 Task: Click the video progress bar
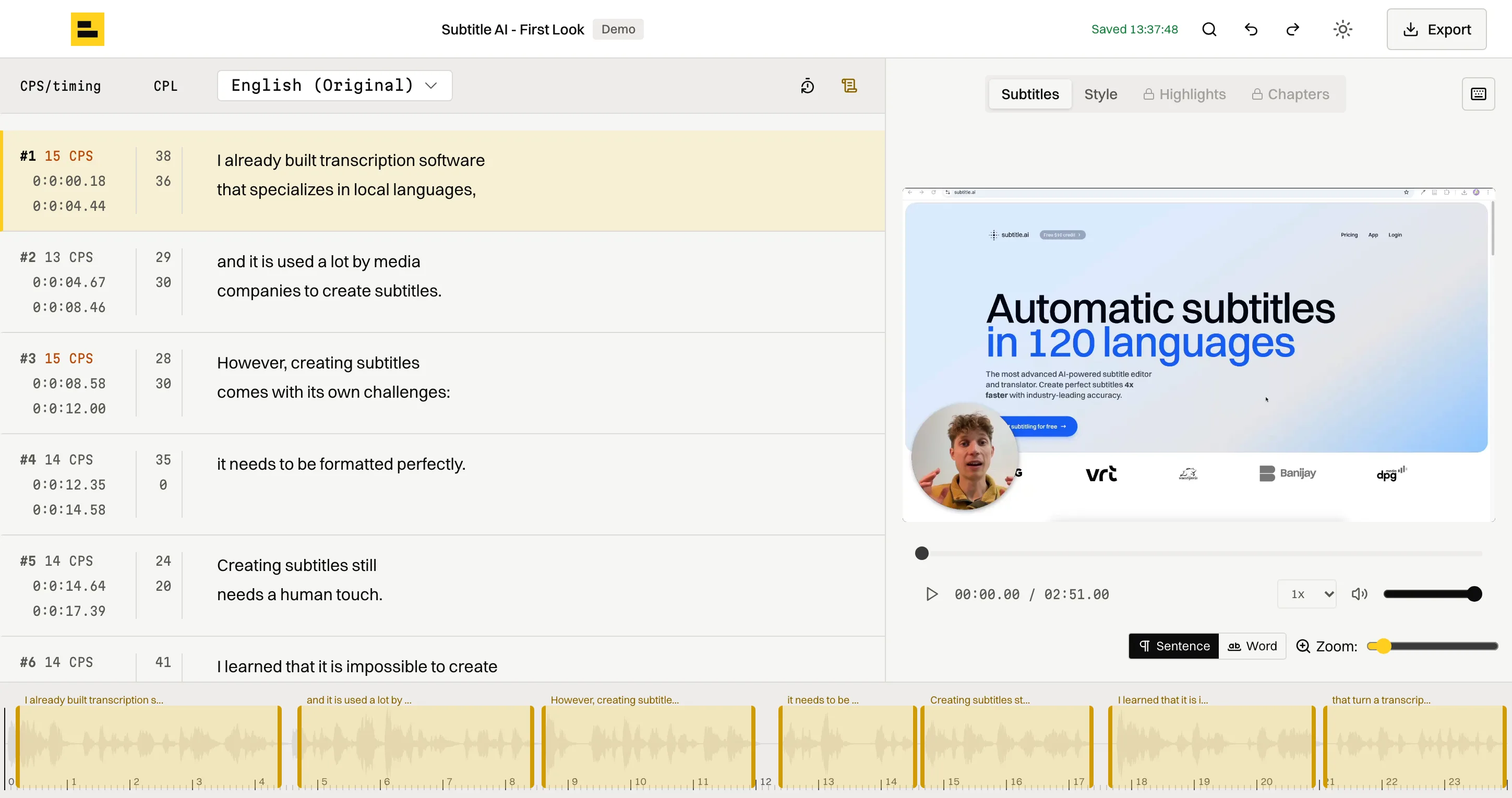(1198, 553)
